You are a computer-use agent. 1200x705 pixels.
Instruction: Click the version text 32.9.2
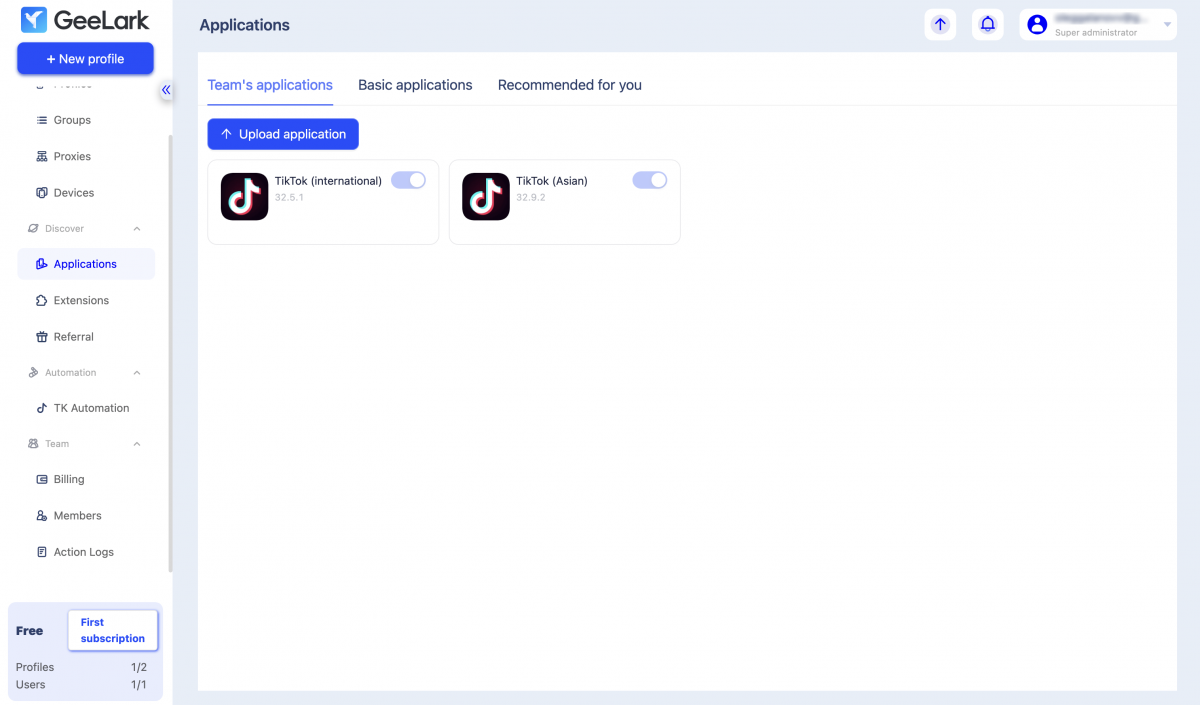pyautogui.click(x=531, y=198)
